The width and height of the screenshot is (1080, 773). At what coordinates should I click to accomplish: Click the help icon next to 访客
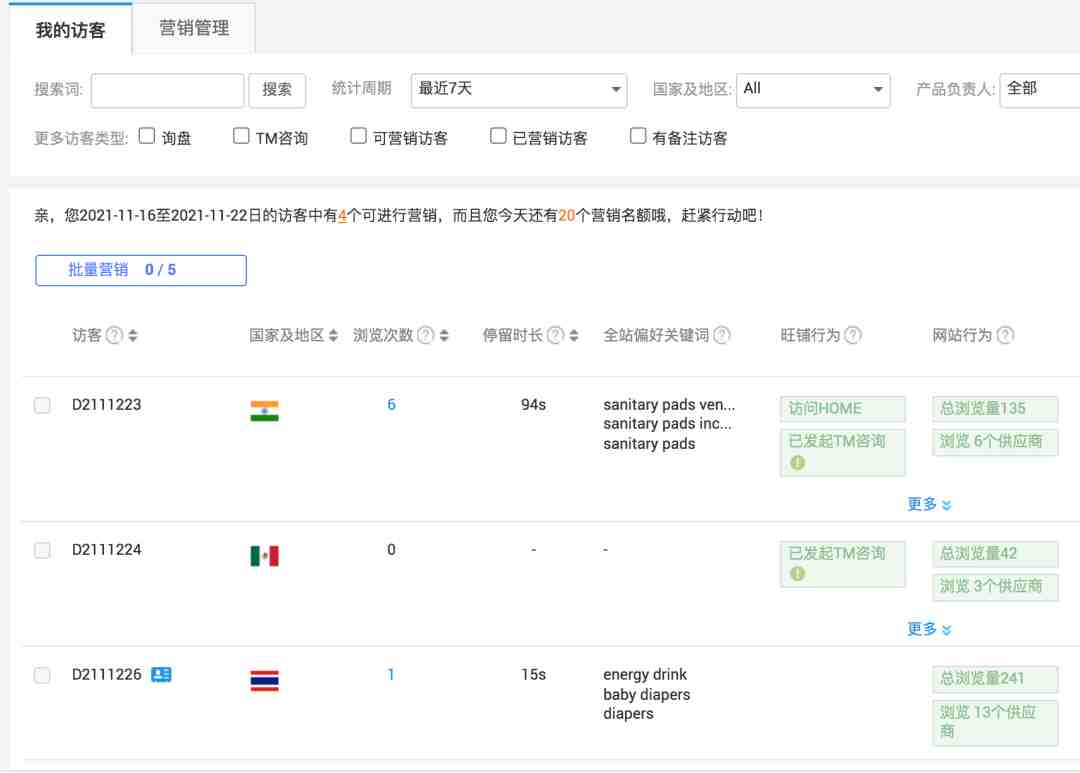114,336
